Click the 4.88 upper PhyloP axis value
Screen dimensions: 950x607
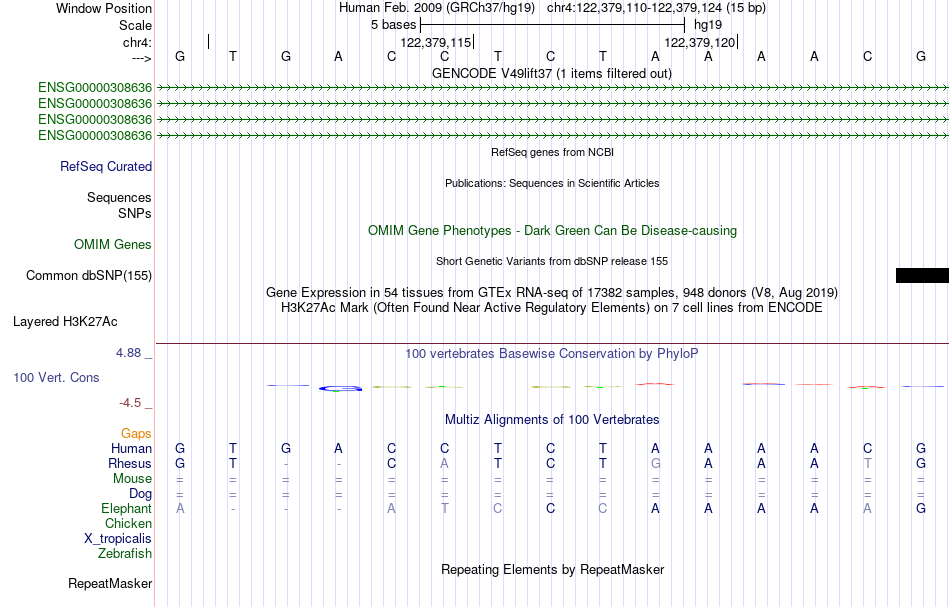(128, 353)
